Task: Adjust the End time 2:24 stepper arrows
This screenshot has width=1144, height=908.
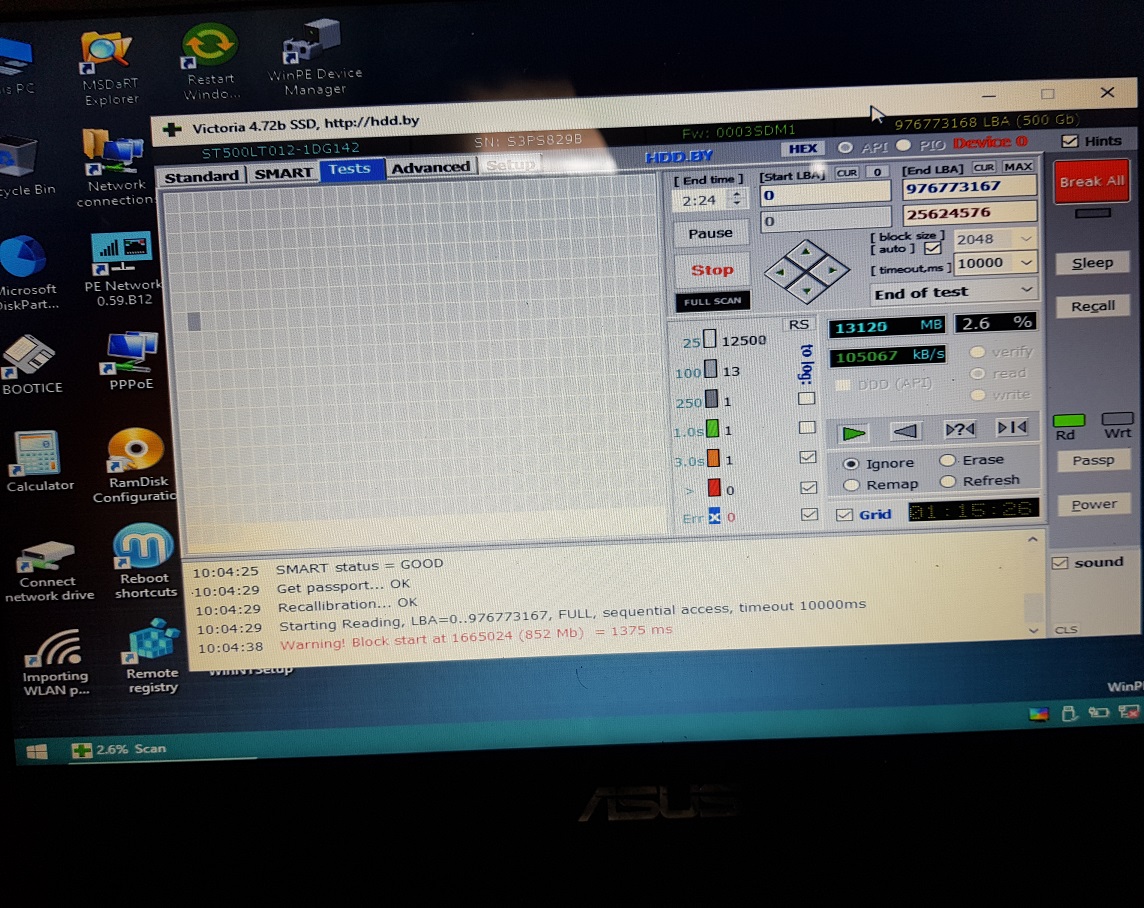Action: [737, 198]
